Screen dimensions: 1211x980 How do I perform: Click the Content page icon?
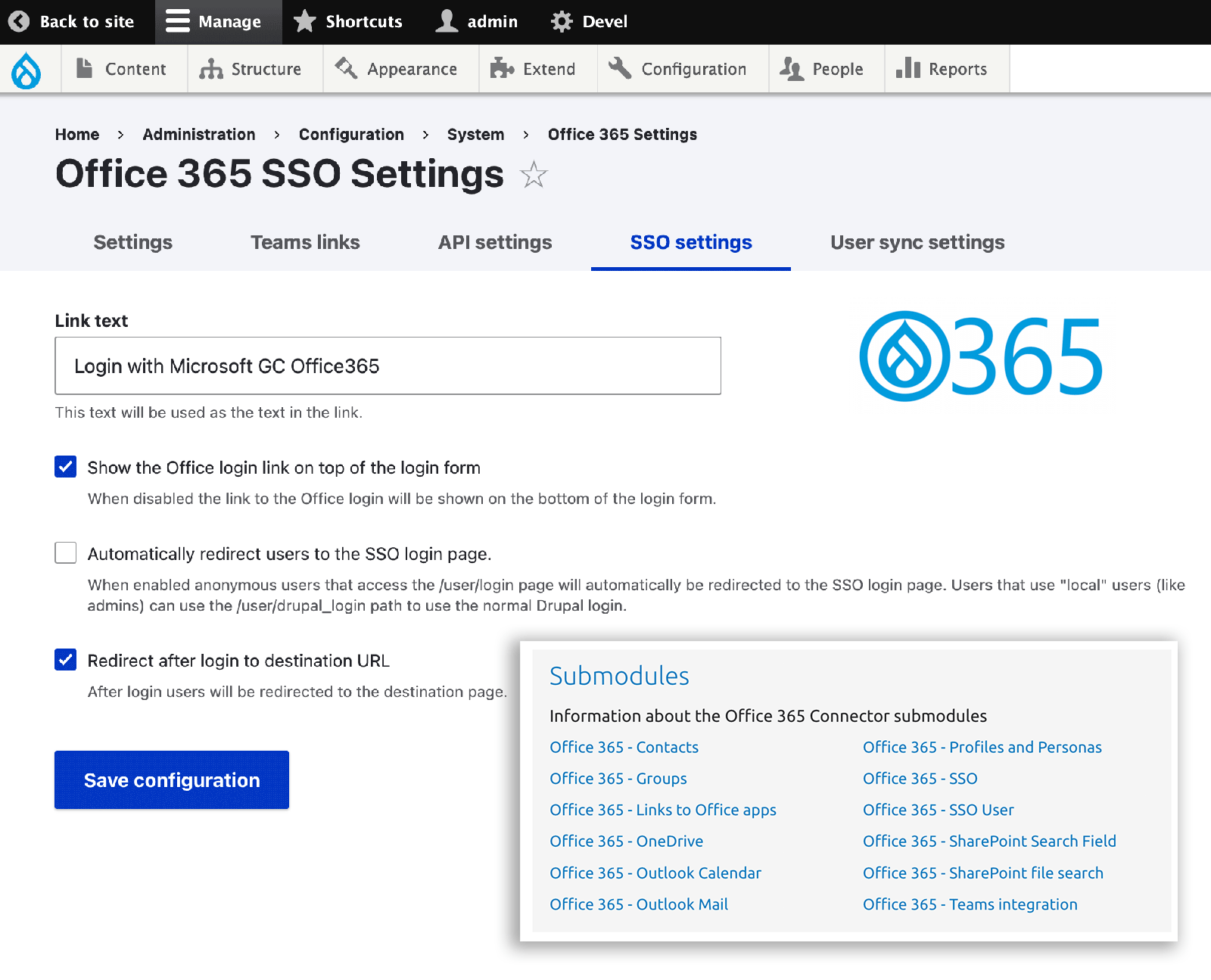pos(85,68)
